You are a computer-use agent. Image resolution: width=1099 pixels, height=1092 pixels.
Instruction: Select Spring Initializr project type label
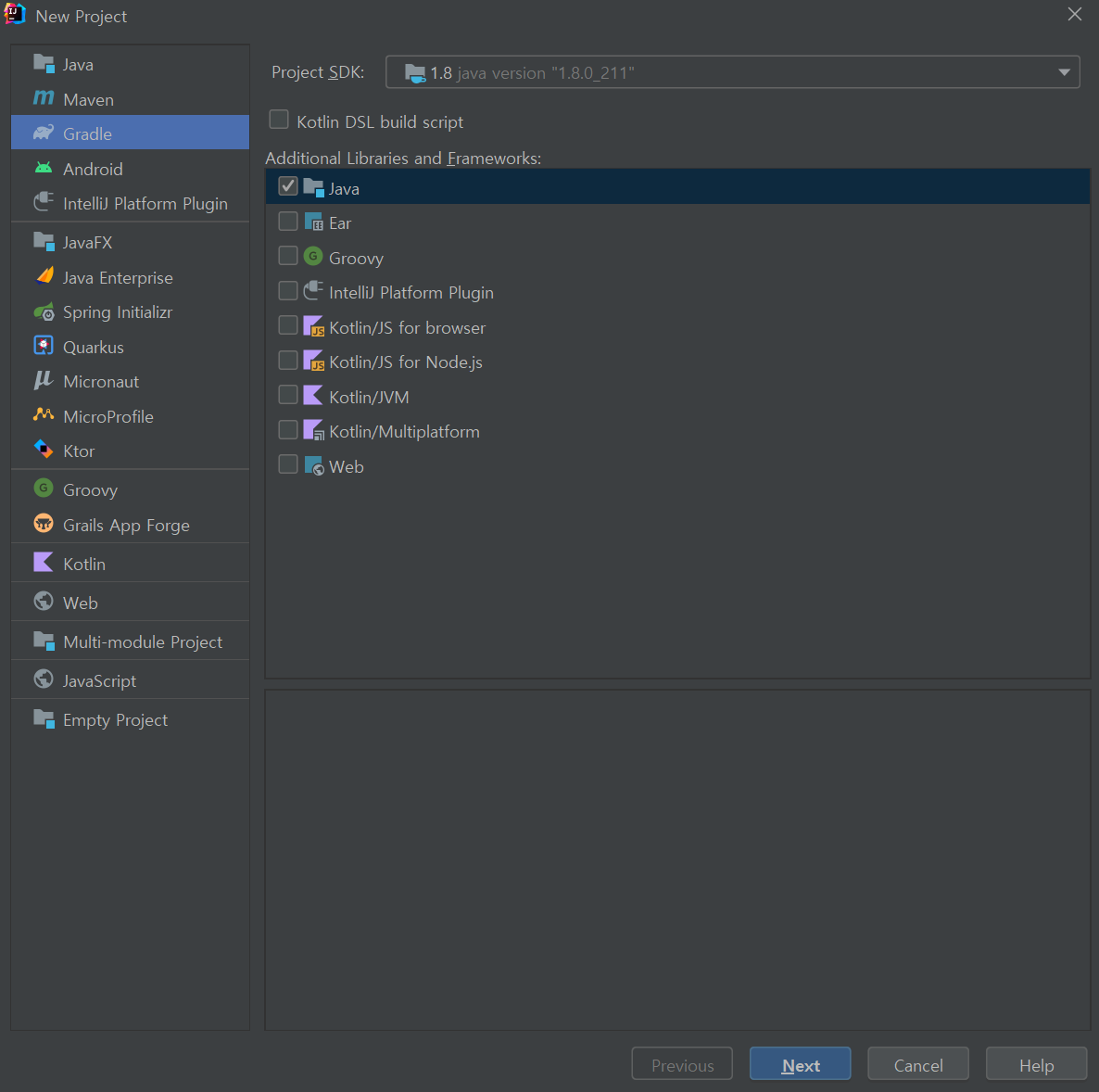coord(118,312)
